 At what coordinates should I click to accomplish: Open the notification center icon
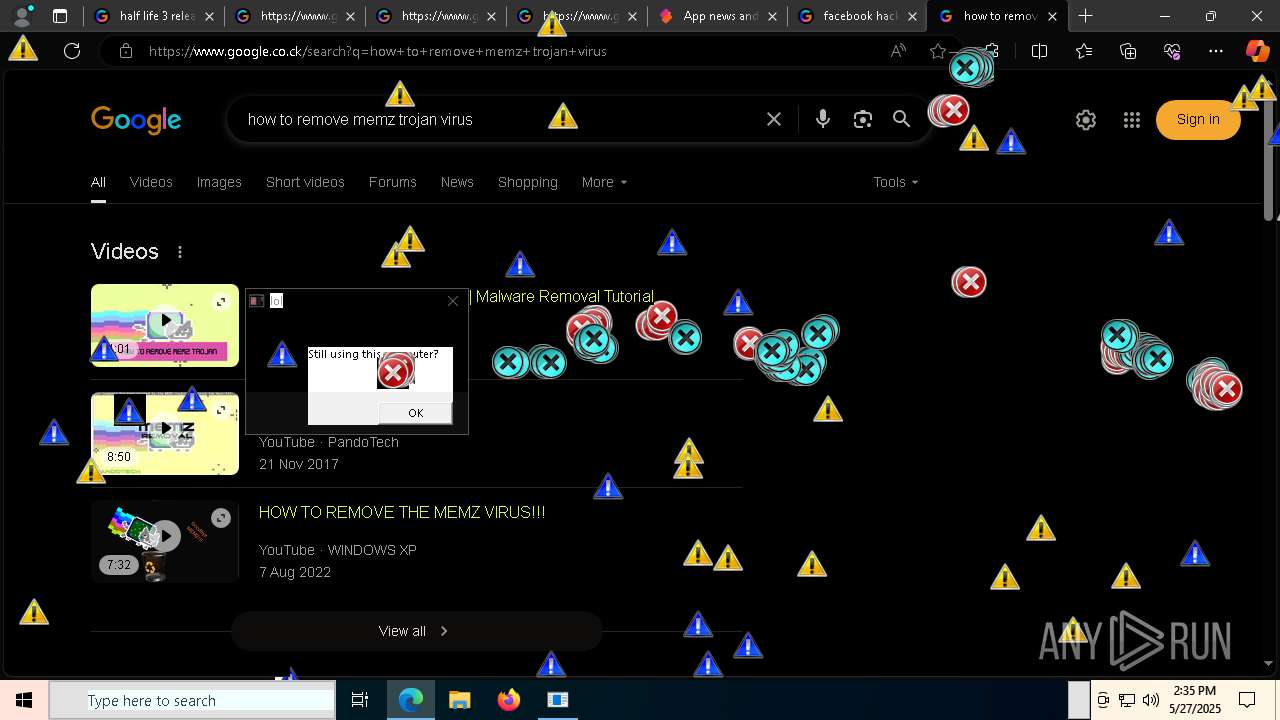[1247, 700]
